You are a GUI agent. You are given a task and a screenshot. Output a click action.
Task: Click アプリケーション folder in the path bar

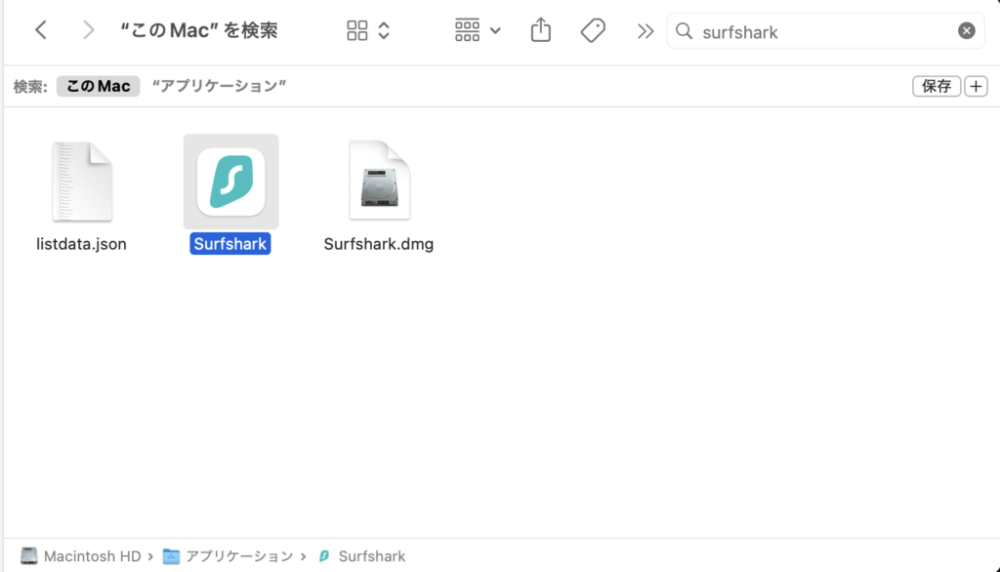[228, 556]
